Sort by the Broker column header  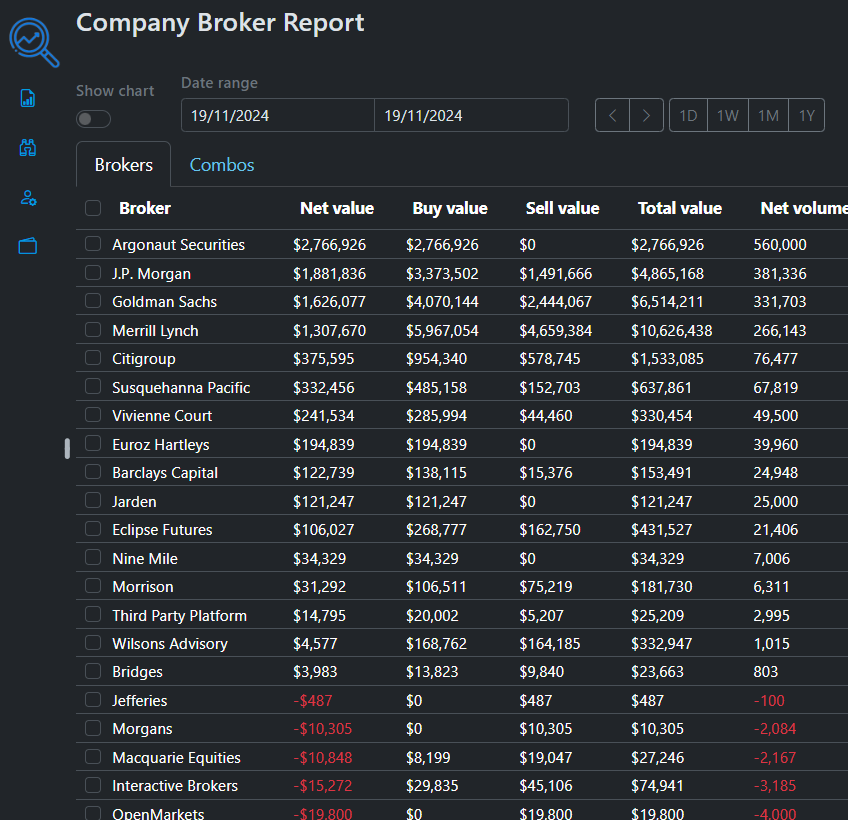[x=144, y=208]
